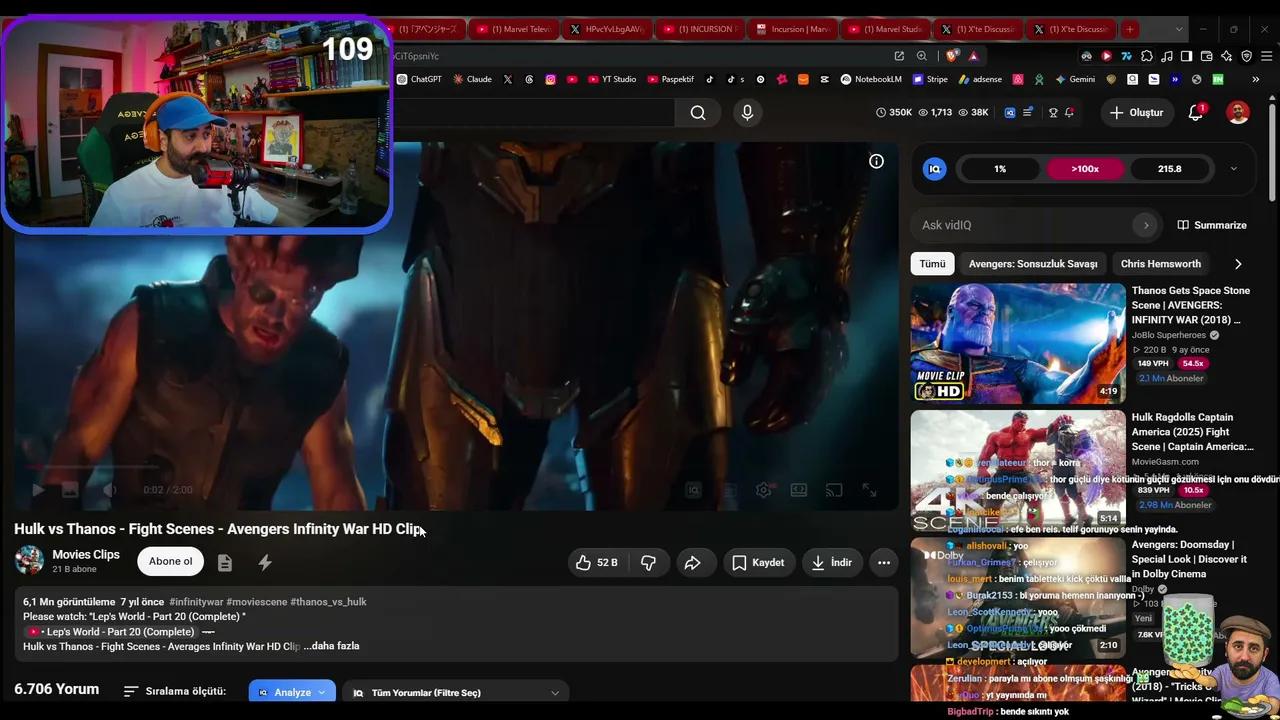1280x720 pixels.
Task: Open the YT Studio bookmark
Action: tap(612, 79)
